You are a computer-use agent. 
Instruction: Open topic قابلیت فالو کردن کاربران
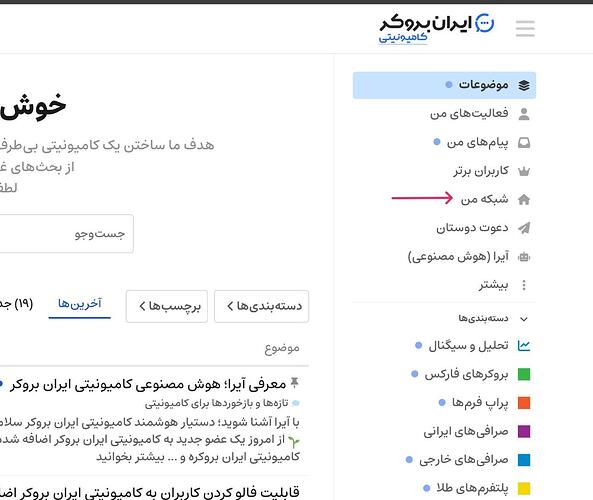pos(150,492)
